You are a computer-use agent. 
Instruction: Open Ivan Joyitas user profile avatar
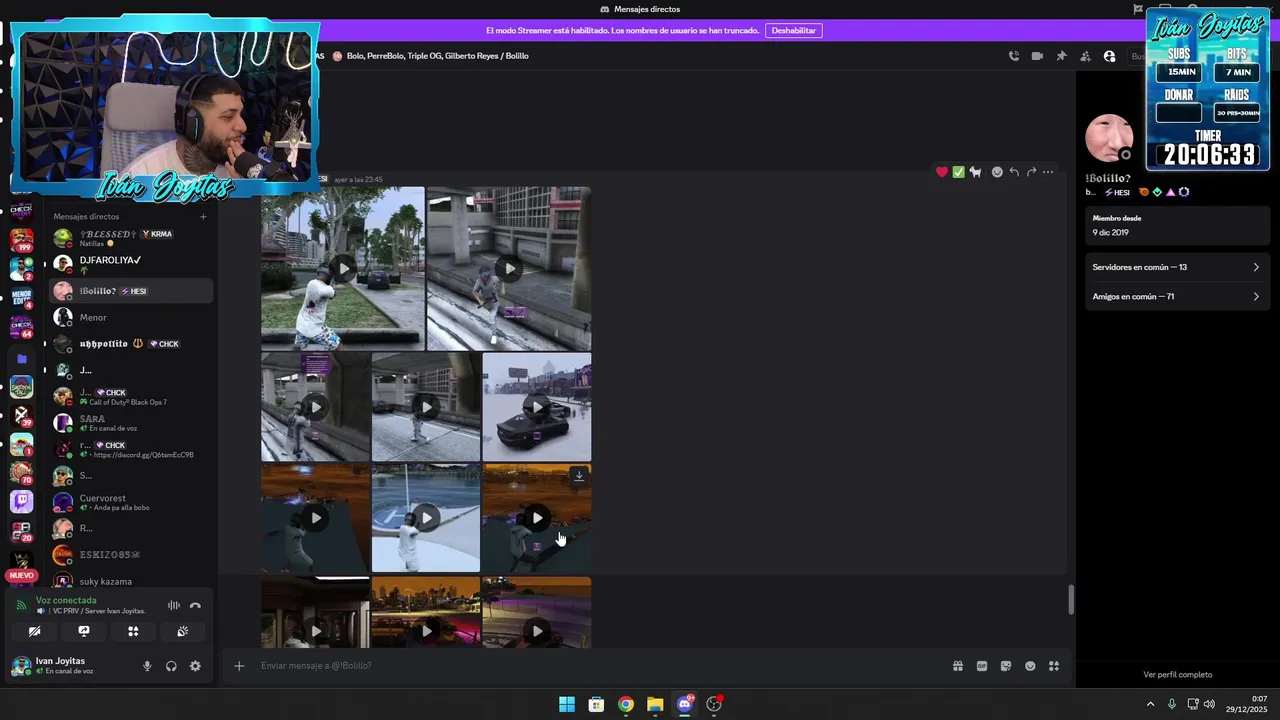click(21, 666)
